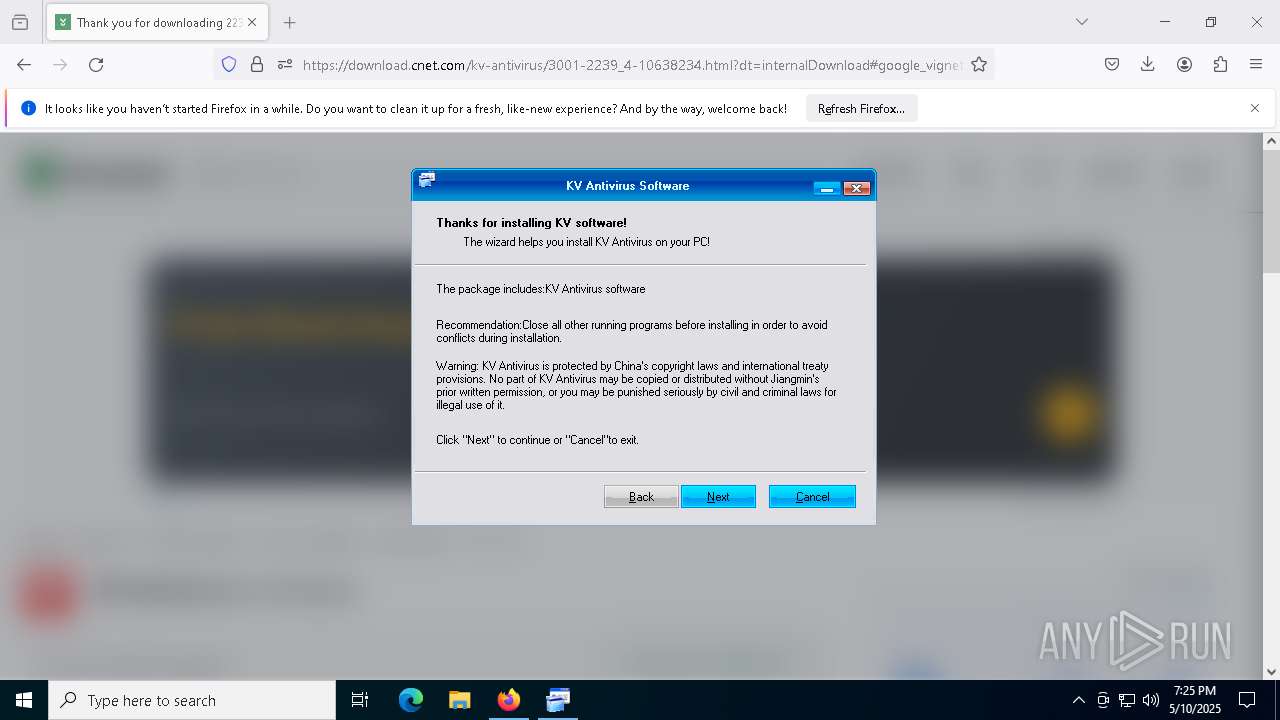Close the KV Antivirus Software dialog
The height and width of the screenshot is (720, 1280).
coord(857,187)
